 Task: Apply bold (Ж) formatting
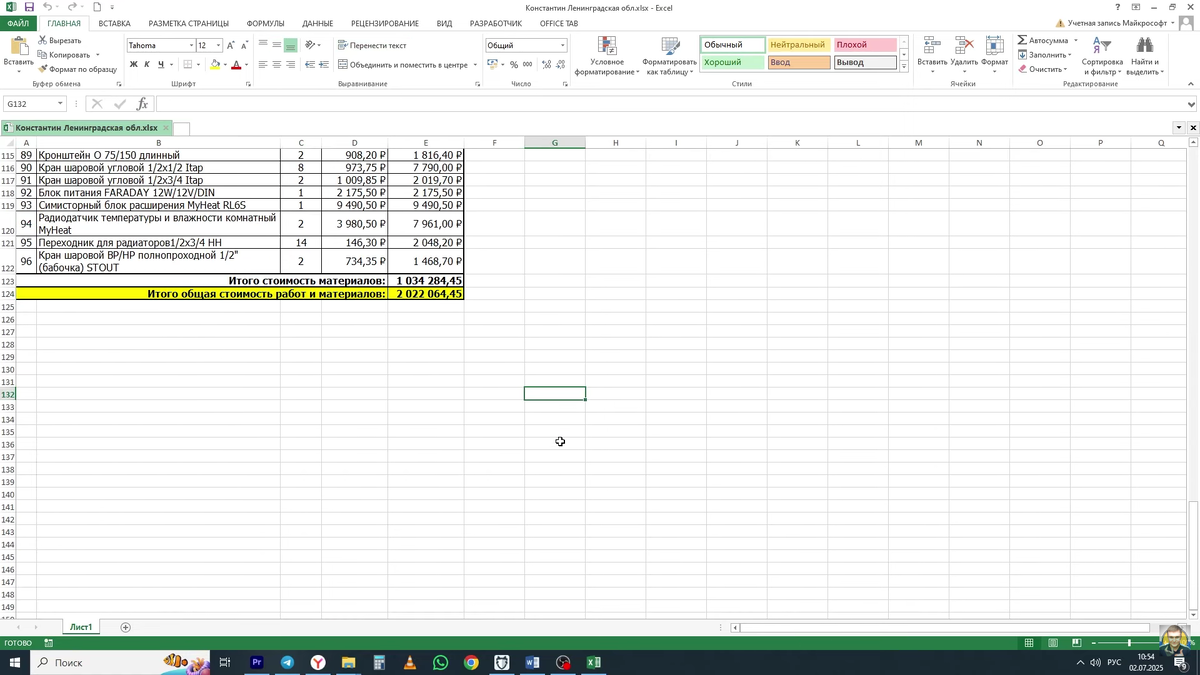point(133,65)
